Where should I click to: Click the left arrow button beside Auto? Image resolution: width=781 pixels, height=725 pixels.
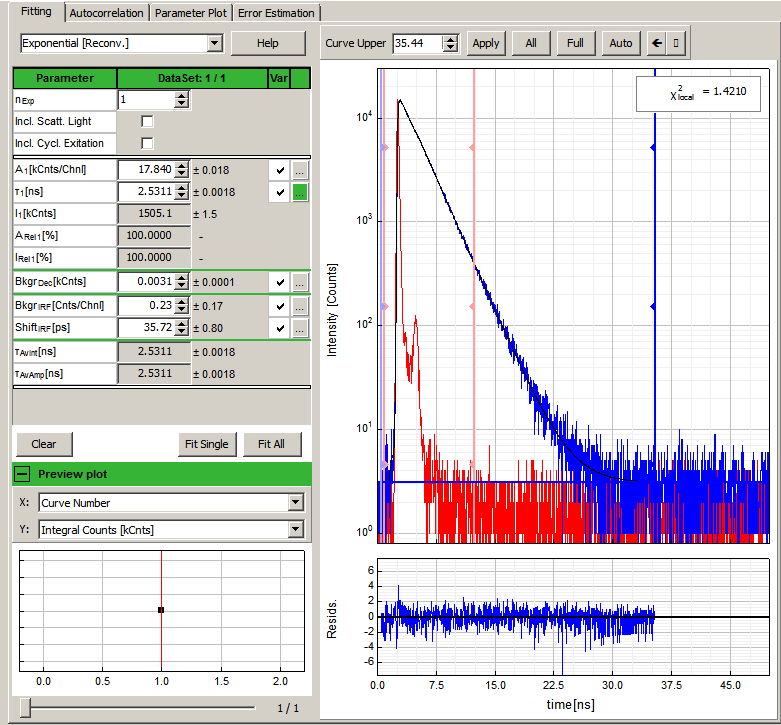pos(657,43)
